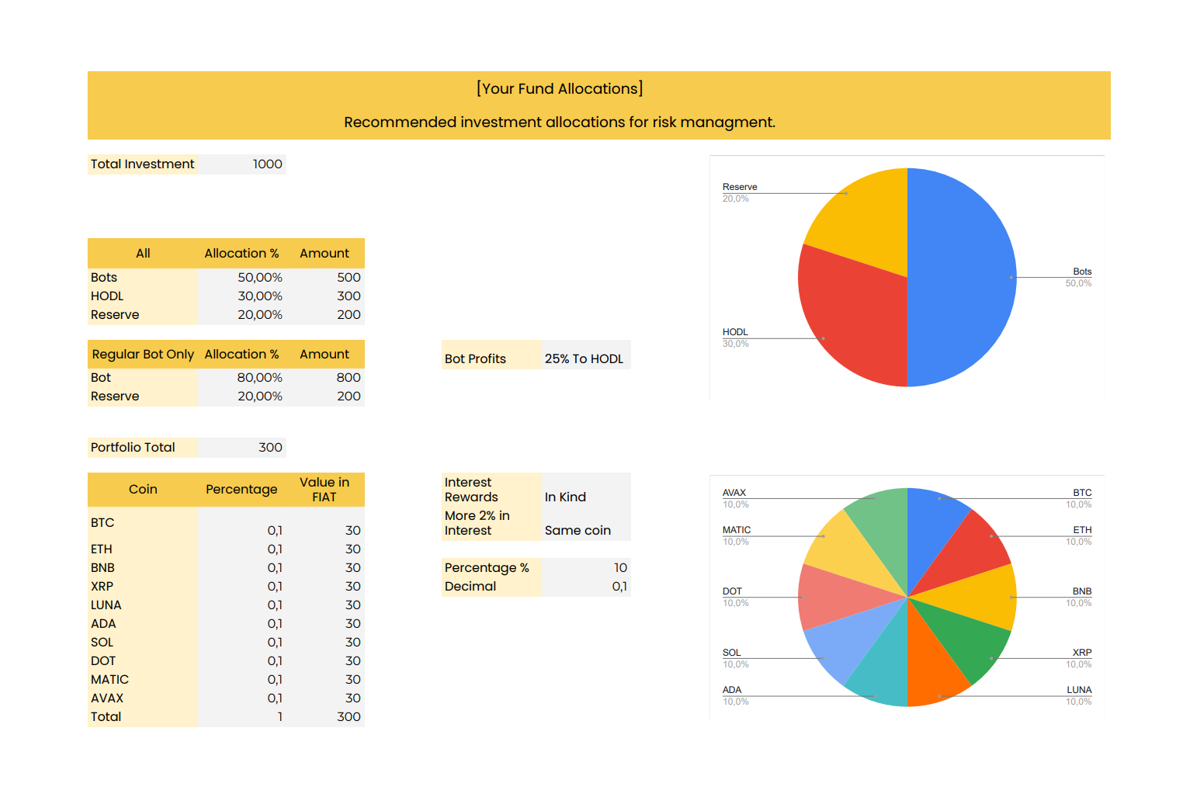Click the Bots allocation 50,00% cell
Screen dimensions: 1200x800
241,278
